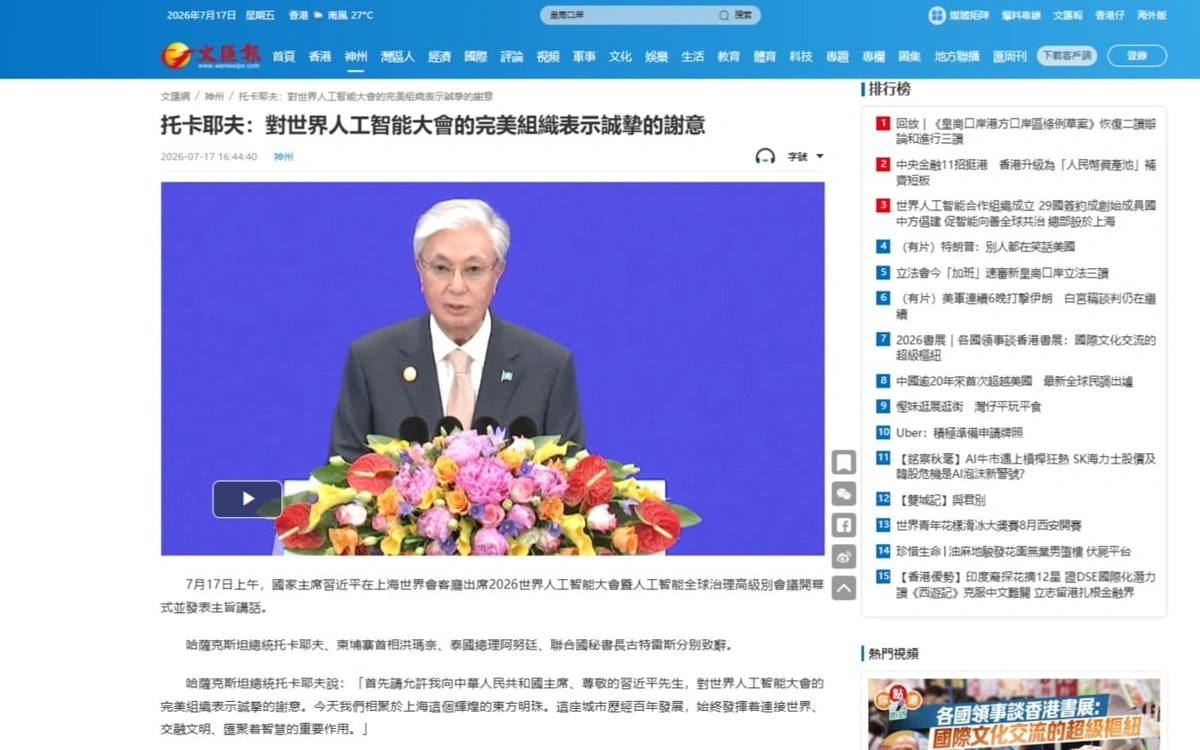1200x750 pixels.
Task: Click the search magnifier icon
Action: tap(724, 15)
